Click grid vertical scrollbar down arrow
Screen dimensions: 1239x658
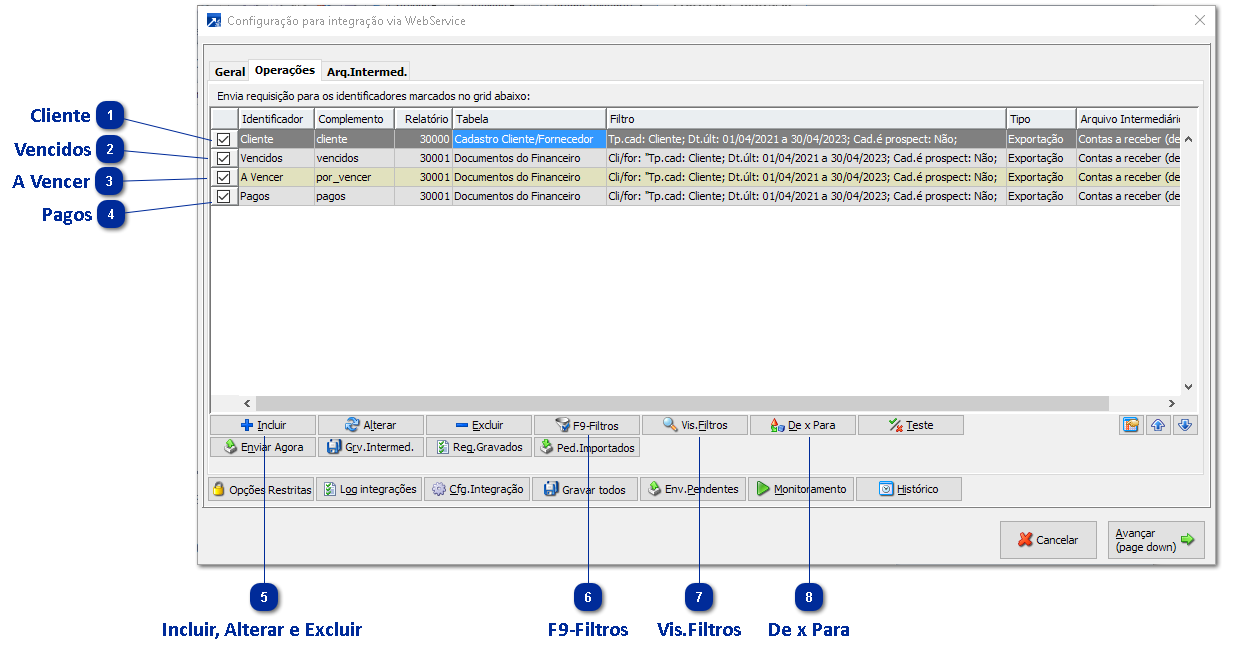click(x=1189, y=386)
